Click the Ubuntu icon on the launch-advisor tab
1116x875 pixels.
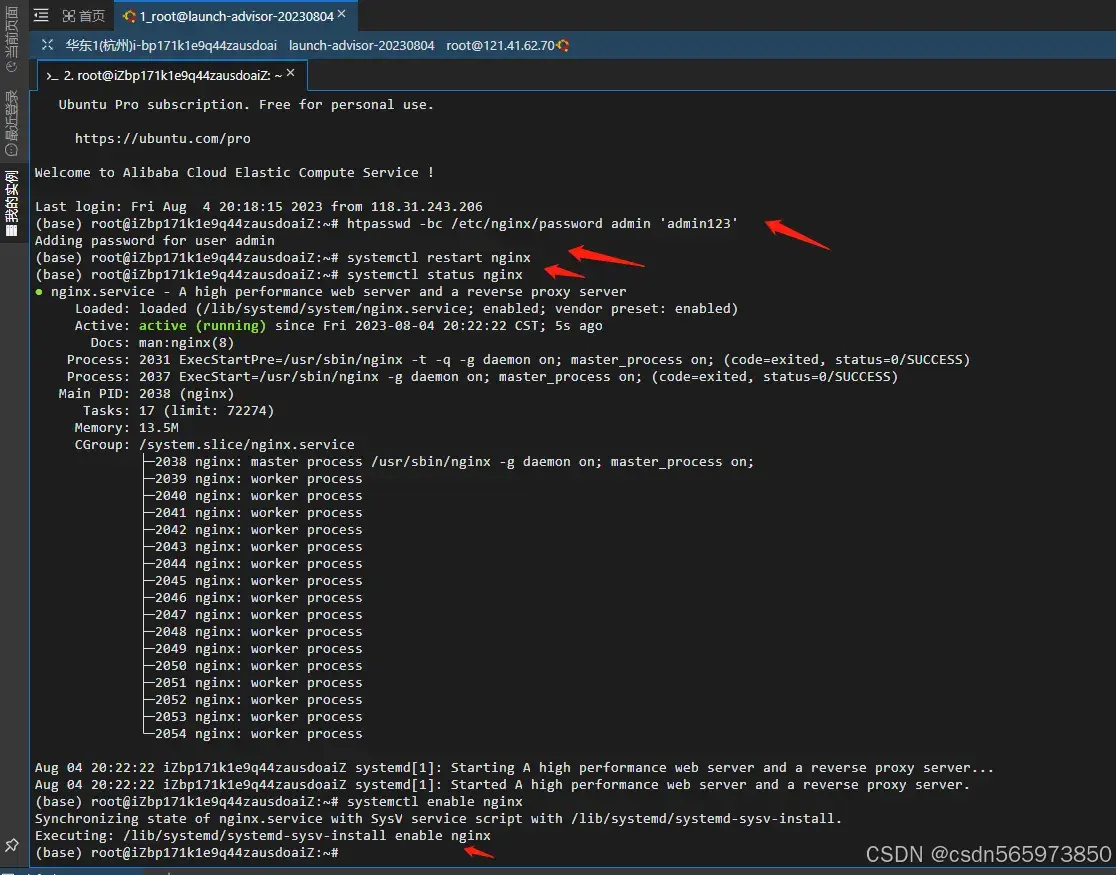(130, 16)
